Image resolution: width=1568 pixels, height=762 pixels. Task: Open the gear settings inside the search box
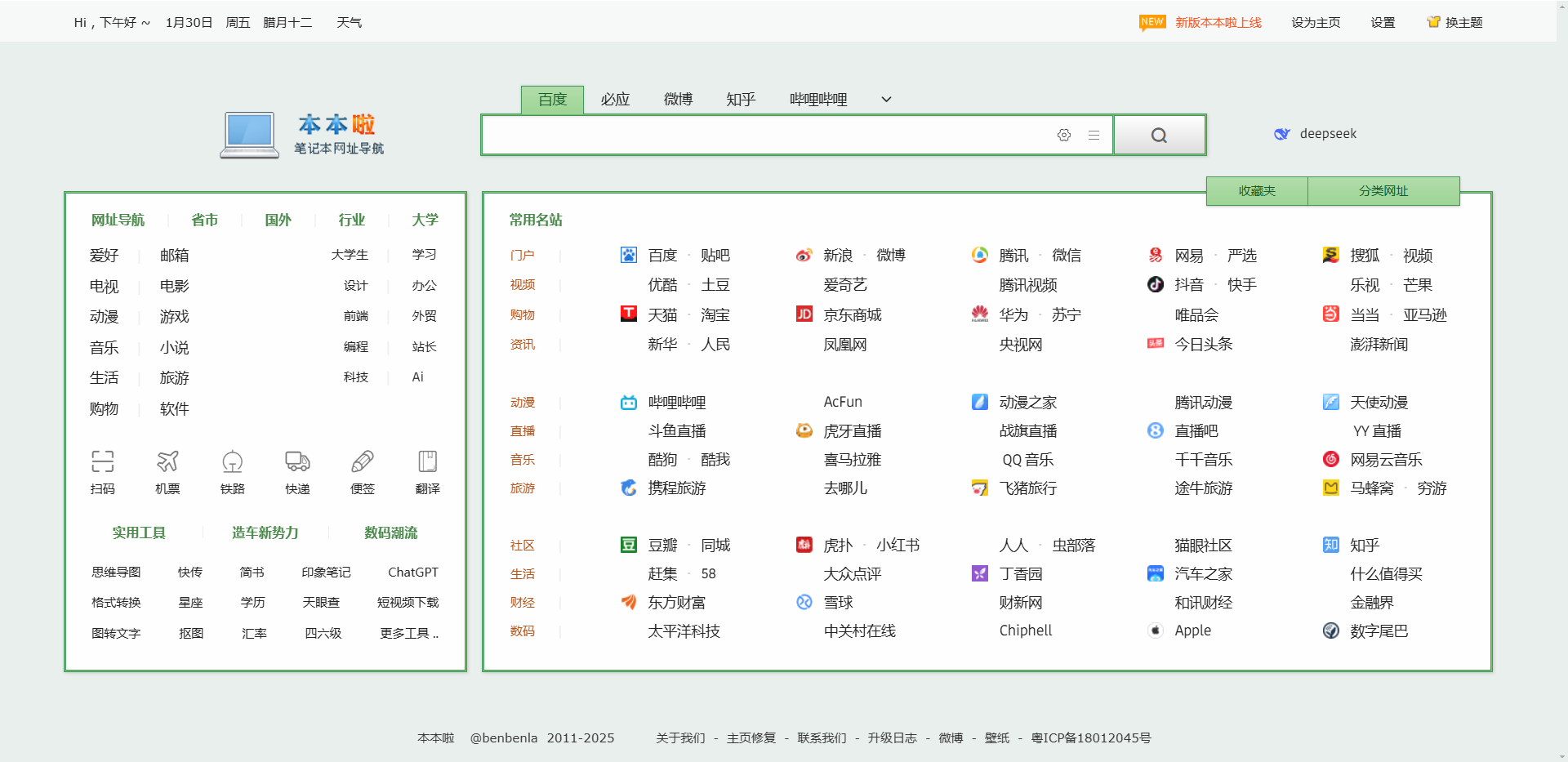tap(1064, 135)
